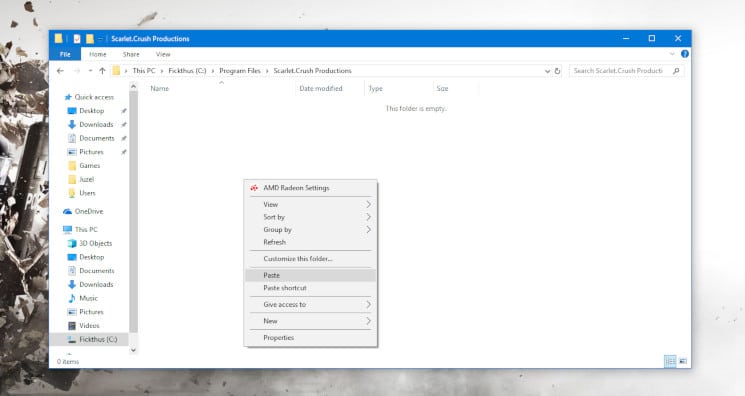Go up one folder level arrow
The width and height of the screenshot is (745, 396).
click(102, 71)
